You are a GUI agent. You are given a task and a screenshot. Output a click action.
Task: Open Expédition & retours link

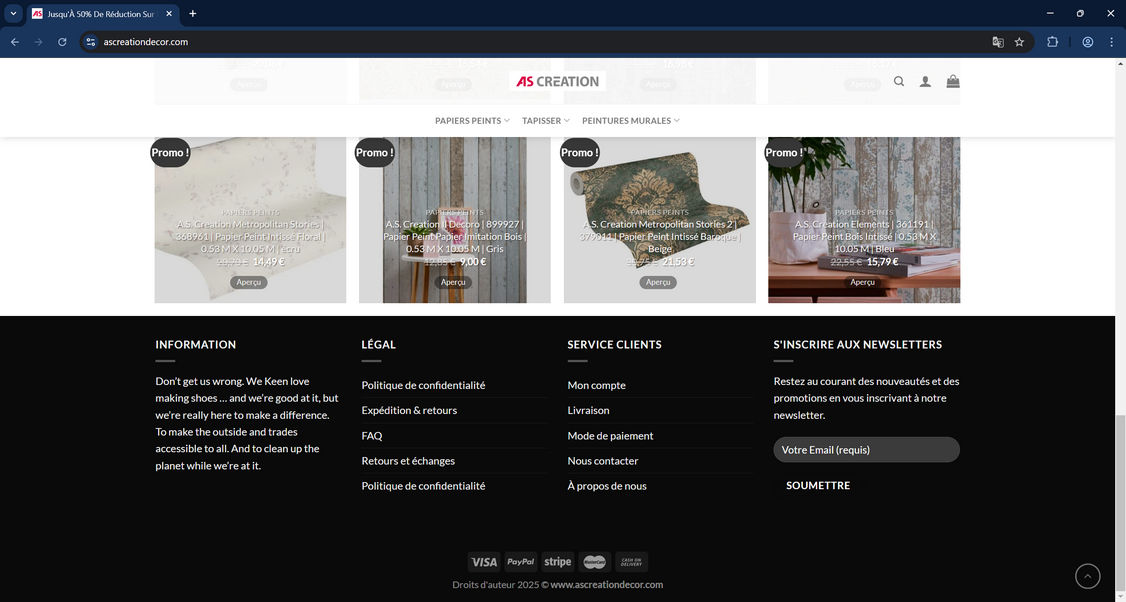(409, 410)
